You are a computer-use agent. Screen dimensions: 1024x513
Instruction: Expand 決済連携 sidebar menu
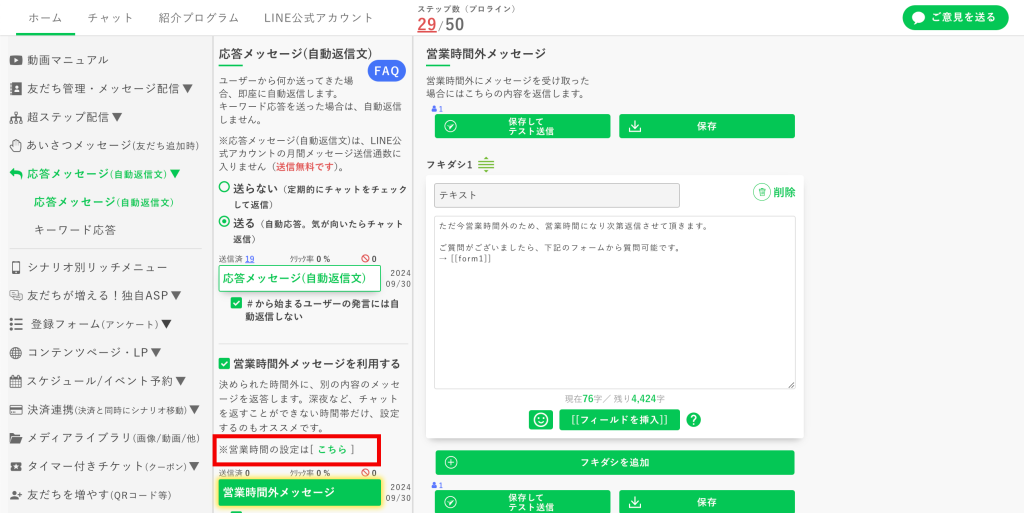click(x=194, y=409)
